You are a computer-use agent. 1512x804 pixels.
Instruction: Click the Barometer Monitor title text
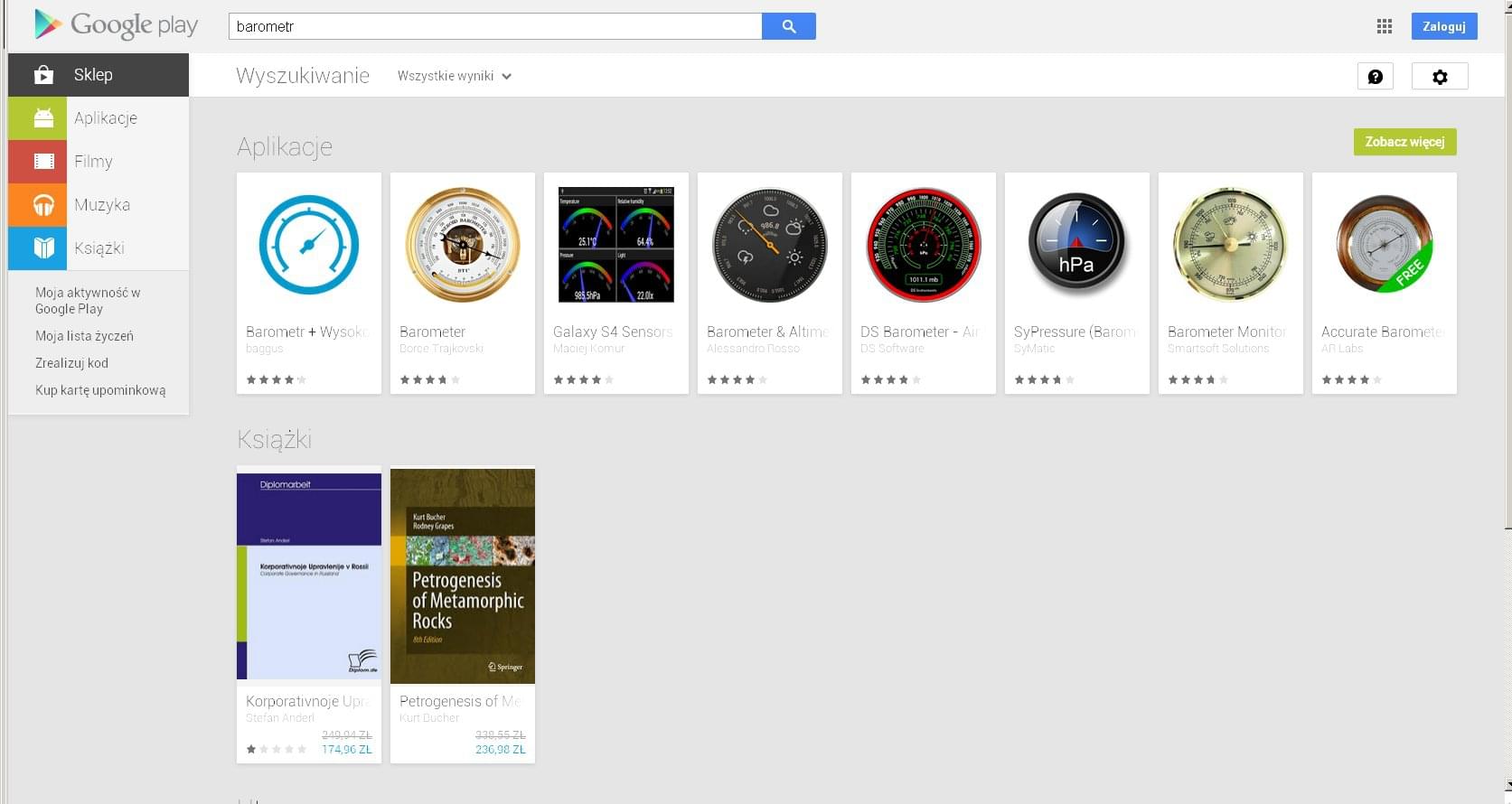(1226, 332)
